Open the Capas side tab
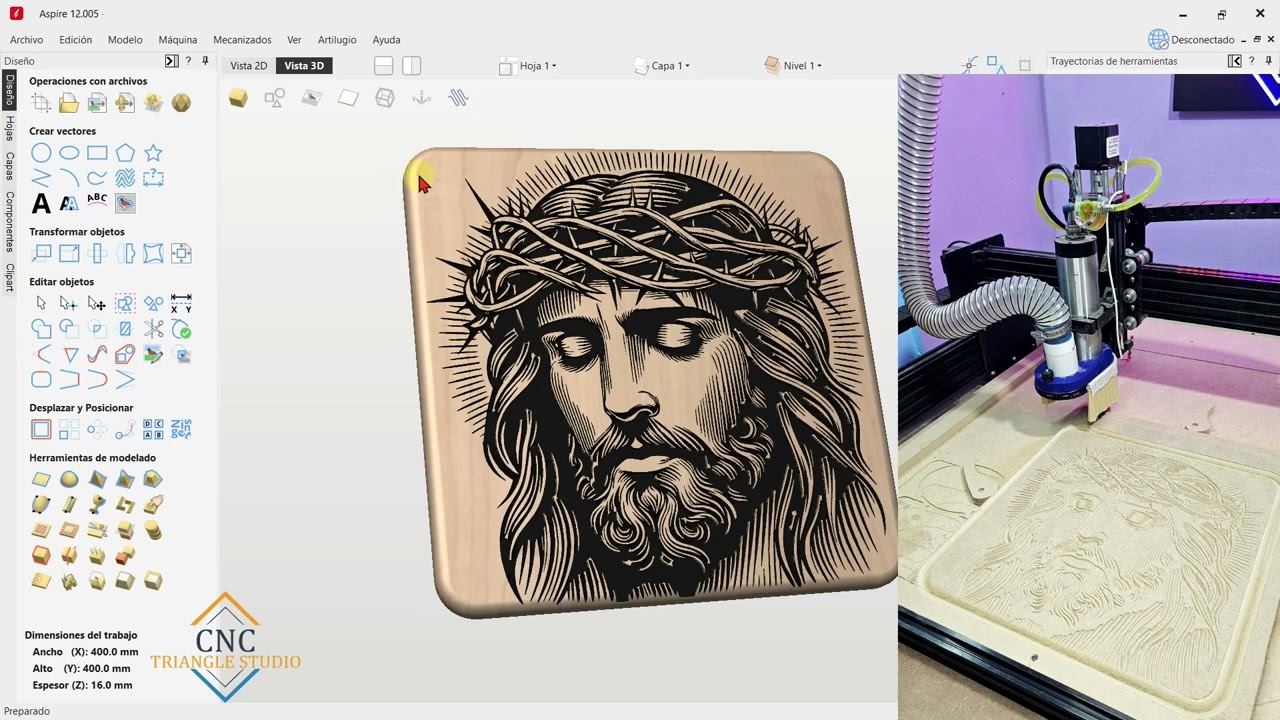Screen dimensions: 1280x720 coord(9,166)
